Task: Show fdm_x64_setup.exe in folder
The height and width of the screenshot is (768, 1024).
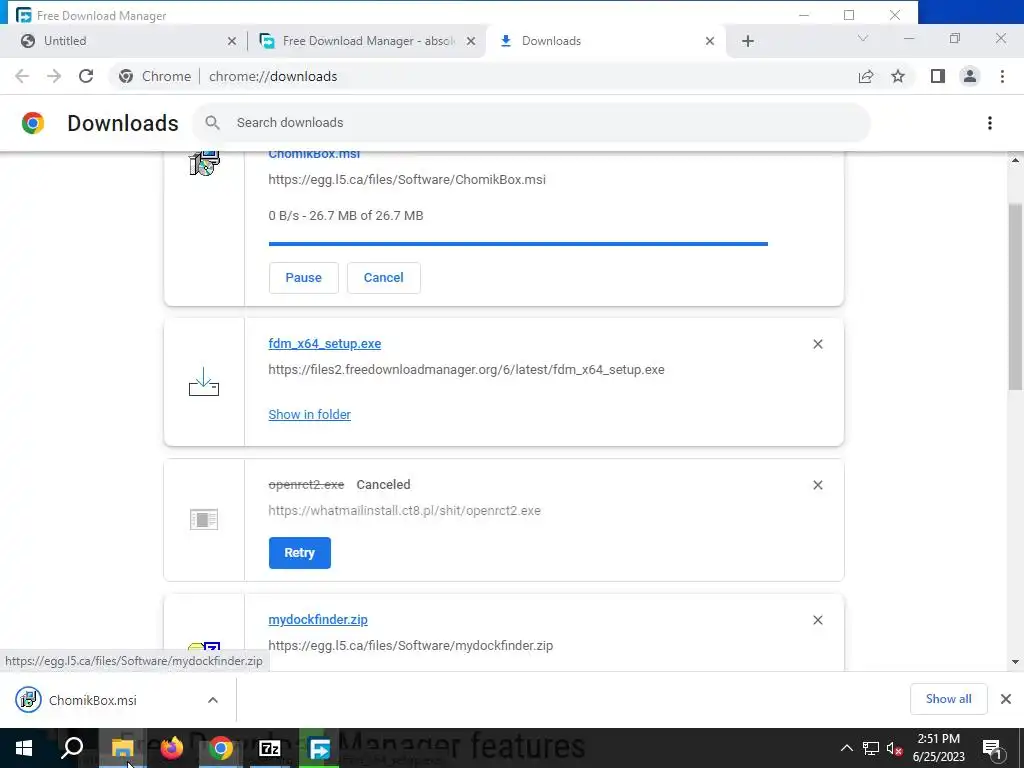Action: tap(310, 415)
